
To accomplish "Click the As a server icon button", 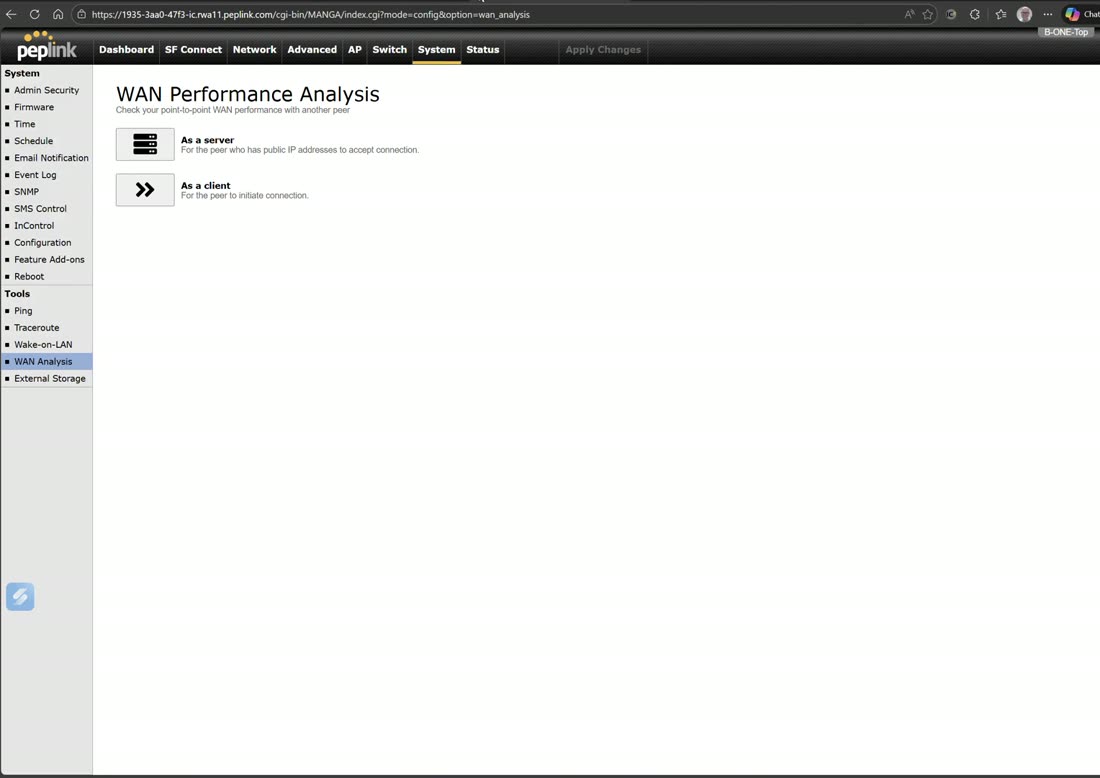I will pos(145,144).
